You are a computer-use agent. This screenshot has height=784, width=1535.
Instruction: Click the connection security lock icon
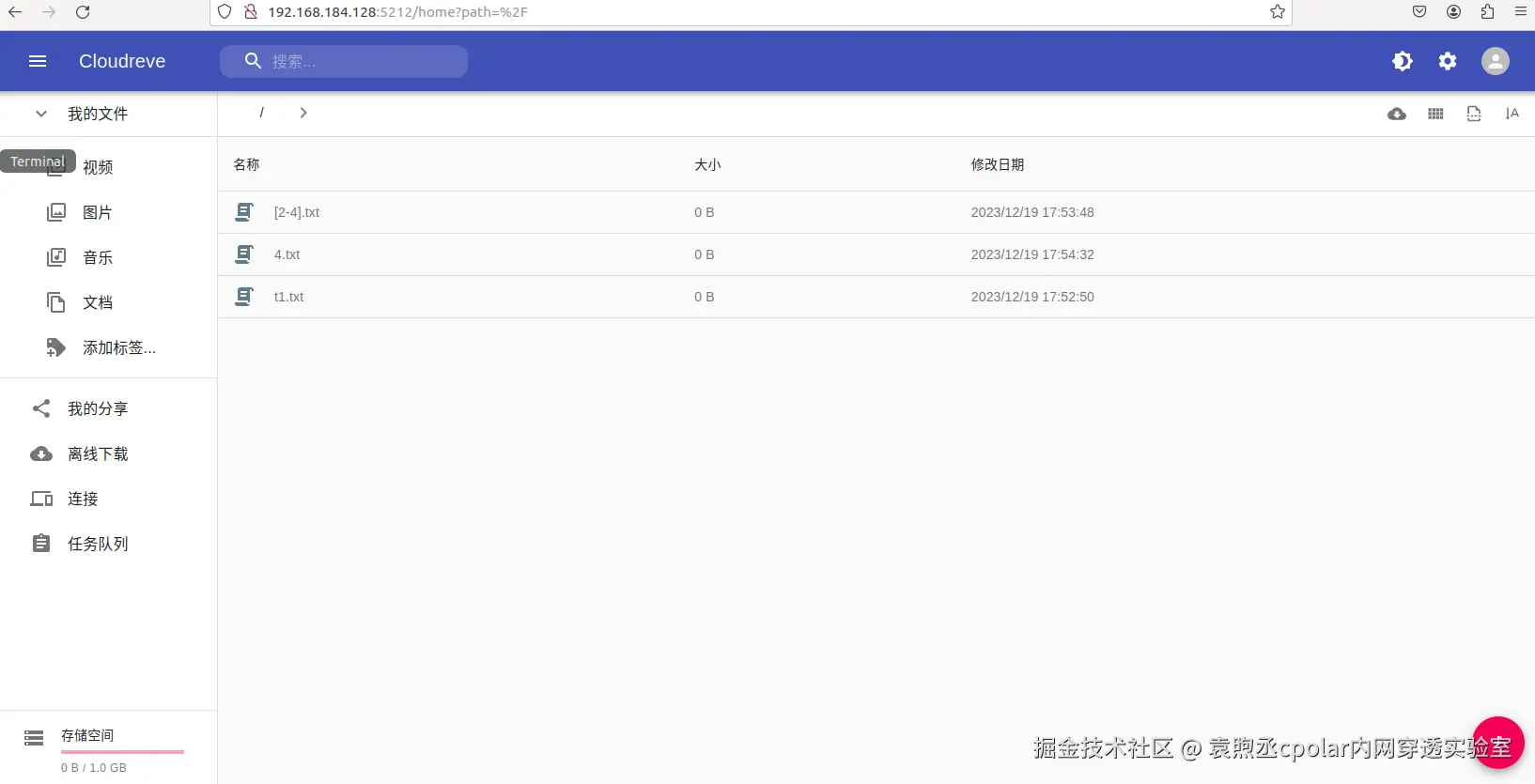point(251,12)
